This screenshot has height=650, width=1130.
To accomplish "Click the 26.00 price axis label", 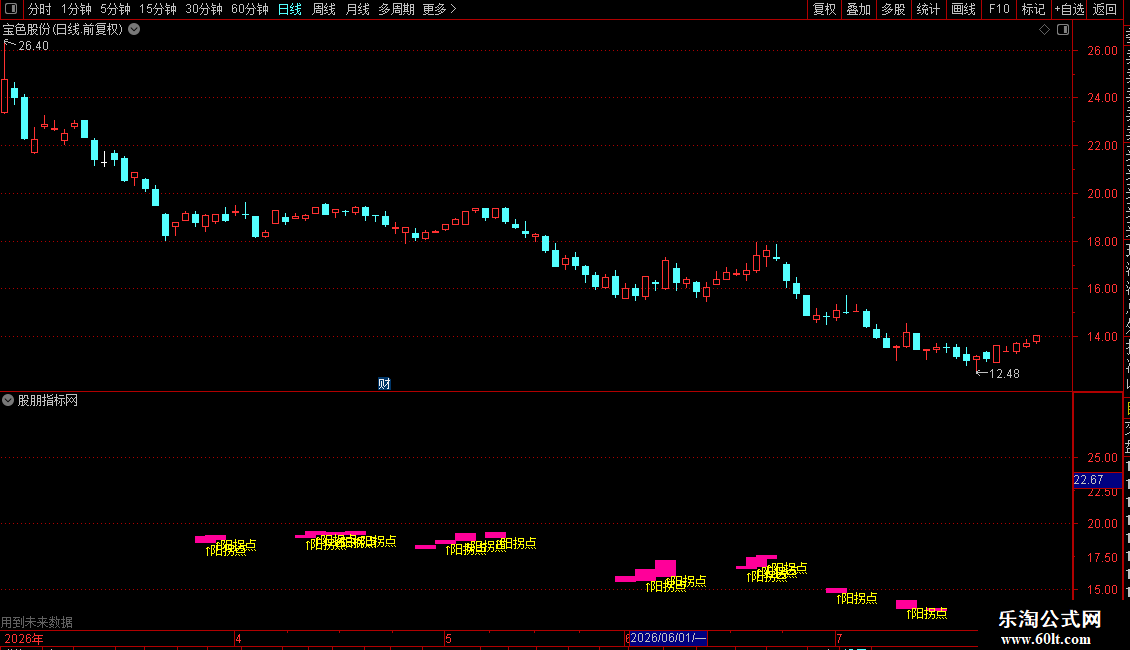I will [1103, 50].
